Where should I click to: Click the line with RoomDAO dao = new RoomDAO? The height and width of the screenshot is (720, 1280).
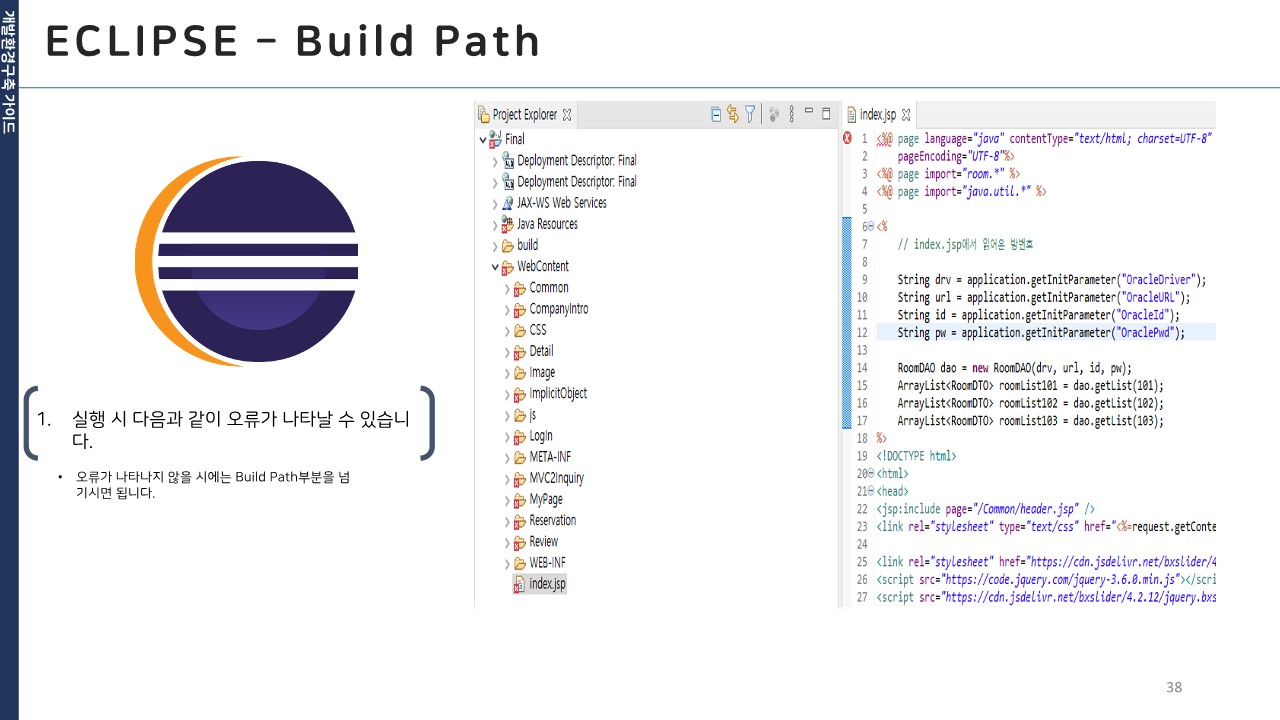(1015, 368)
